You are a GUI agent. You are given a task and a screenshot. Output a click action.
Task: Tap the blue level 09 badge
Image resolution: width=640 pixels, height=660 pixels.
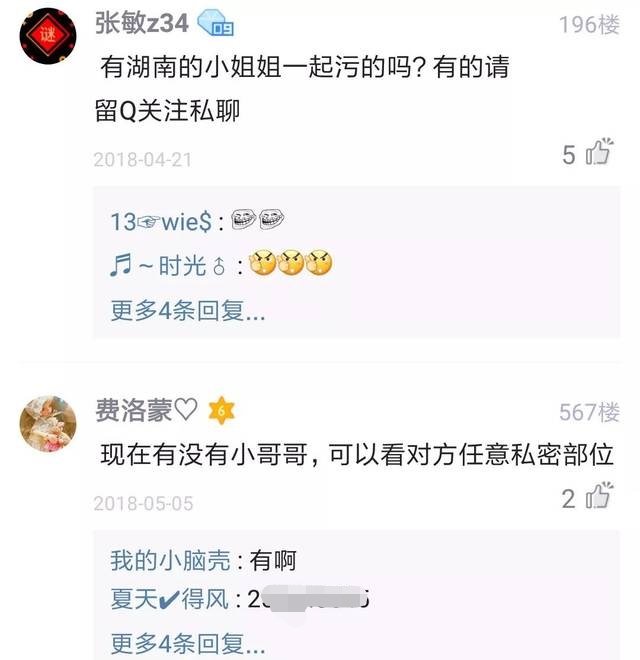(215, 24)
